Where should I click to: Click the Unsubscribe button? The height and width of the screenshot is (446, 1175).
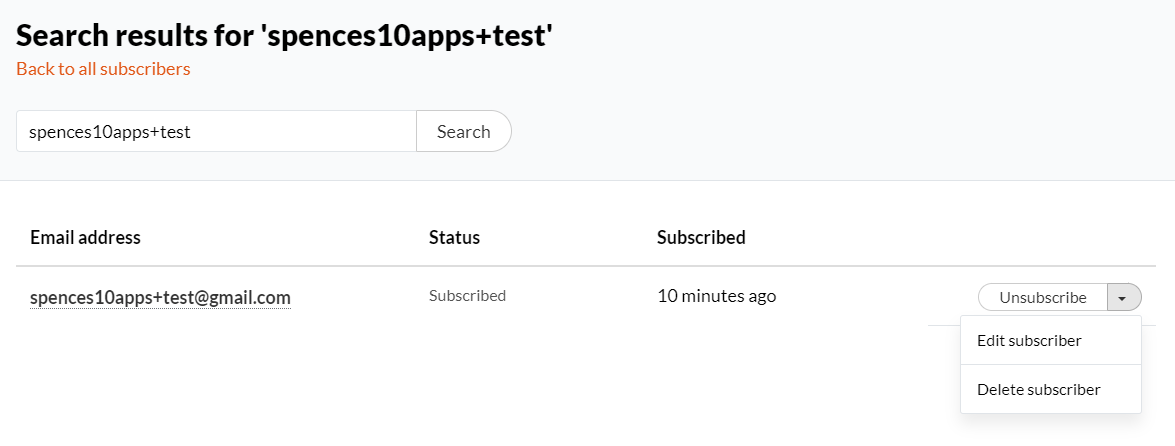click(x=1042, y=298)
